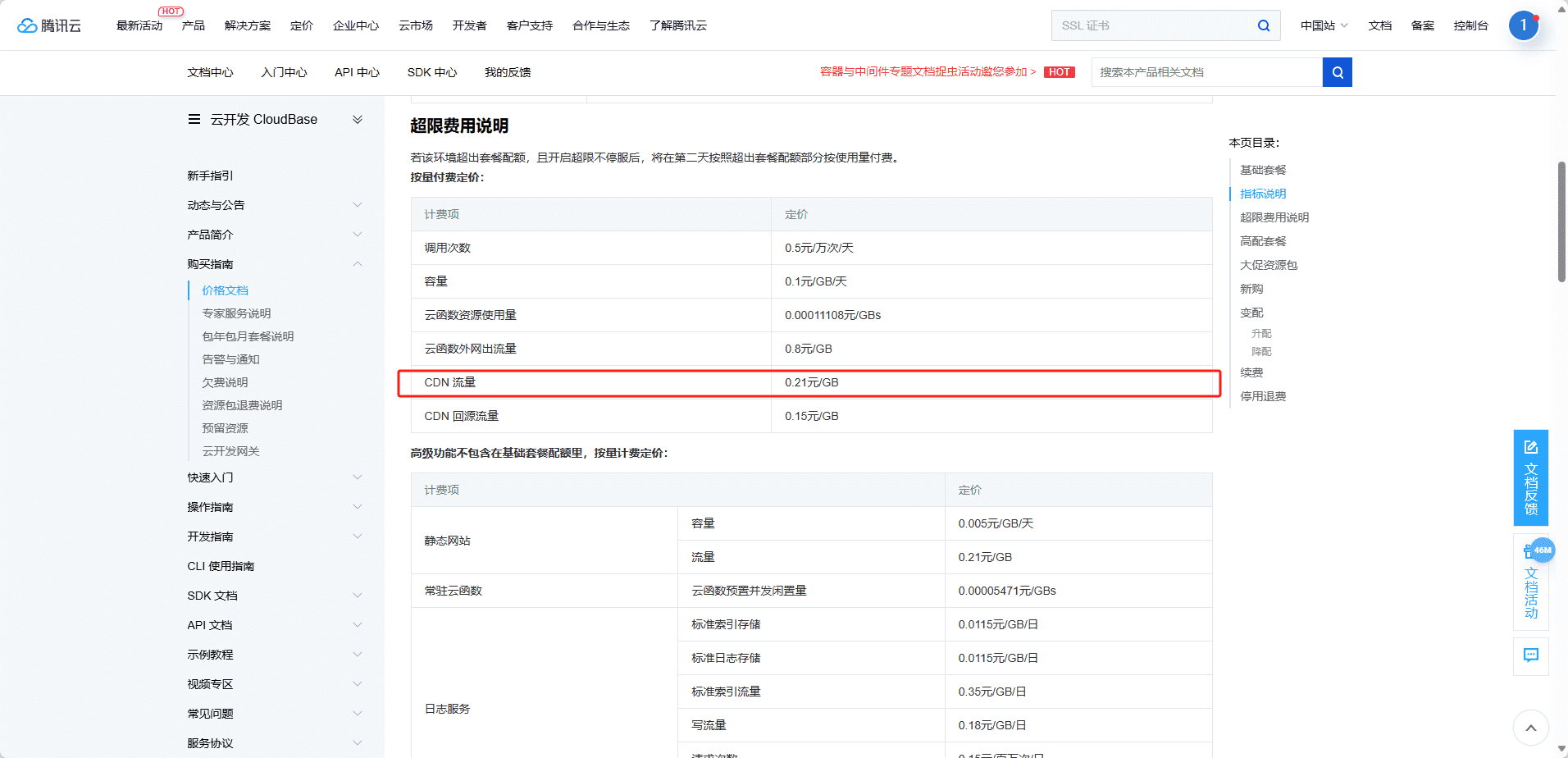Open the 专家服务说明 sidebar item
The image size is (1568, 758).
pyautogui.click(x=236, y=313)
